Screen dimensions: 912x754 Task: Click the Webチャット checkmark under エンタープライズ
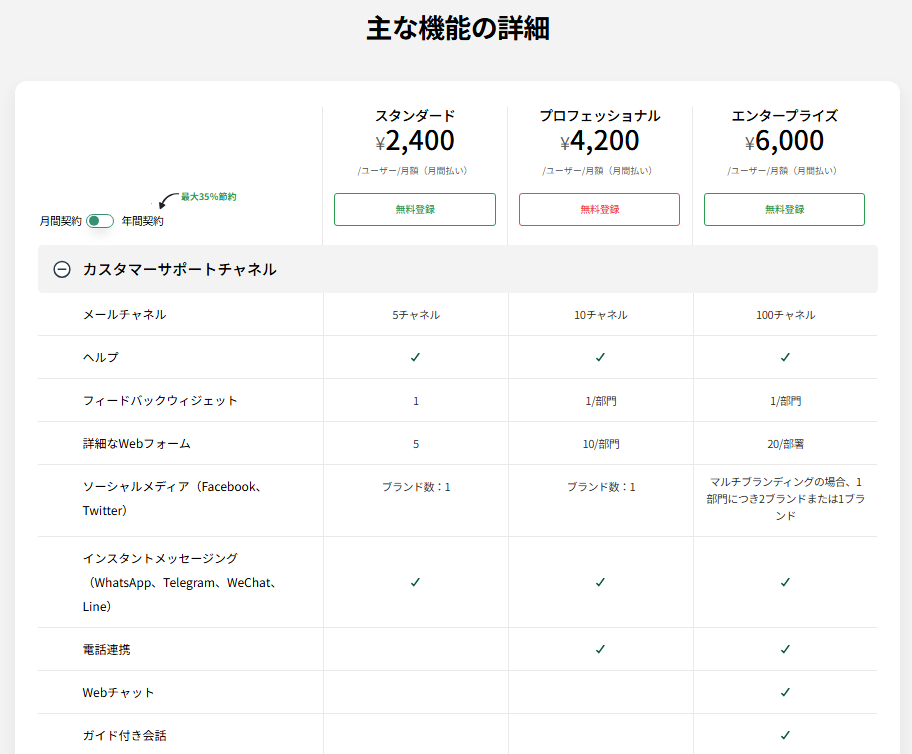tap(784, 691)
